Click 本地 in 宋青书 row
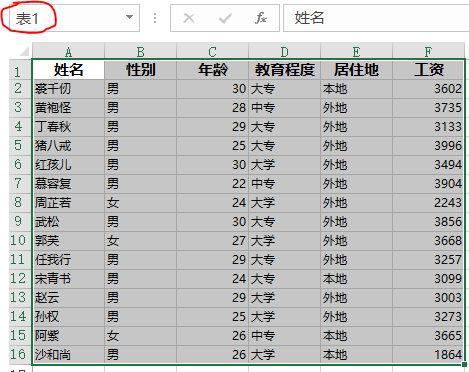The height and width of the screenshot is (372, 469). (x=356, y=279)
